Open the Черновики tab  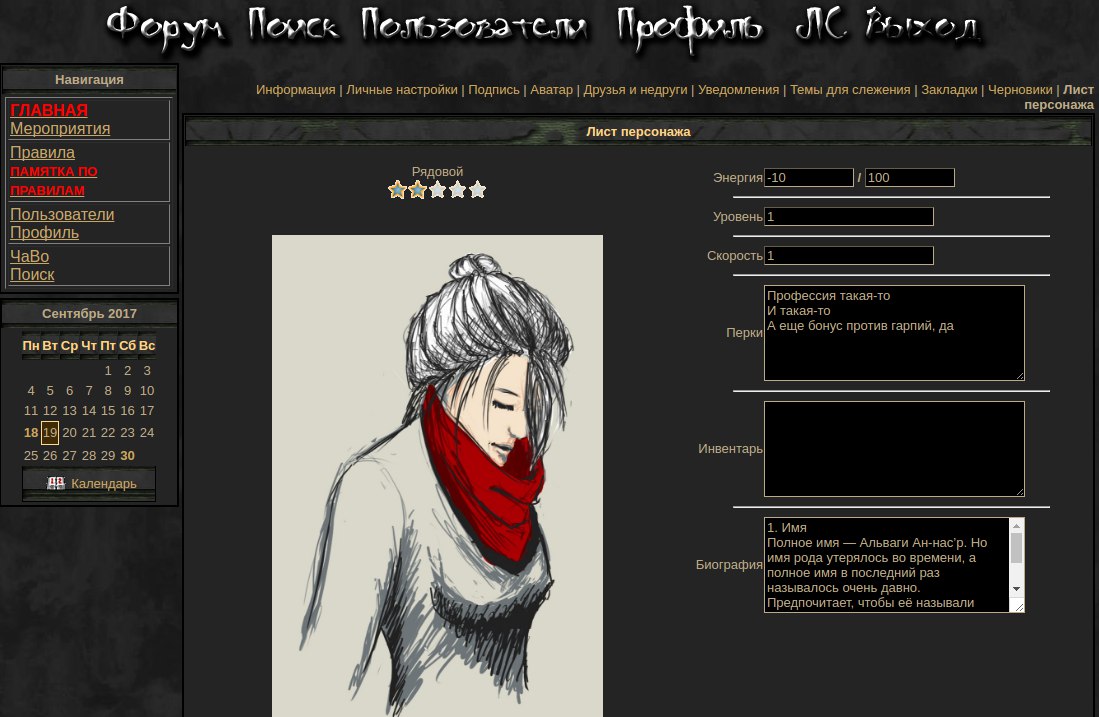click(1020, 90)
